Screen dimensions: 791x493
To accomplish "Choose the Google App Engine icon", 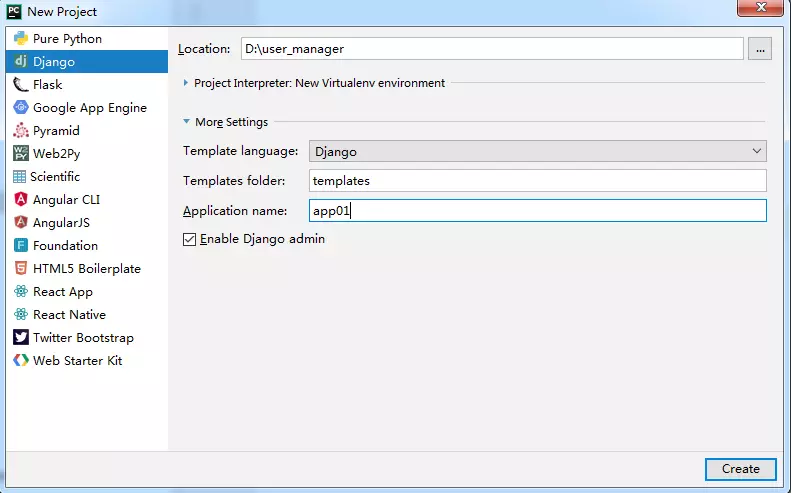I will (21, 107).
